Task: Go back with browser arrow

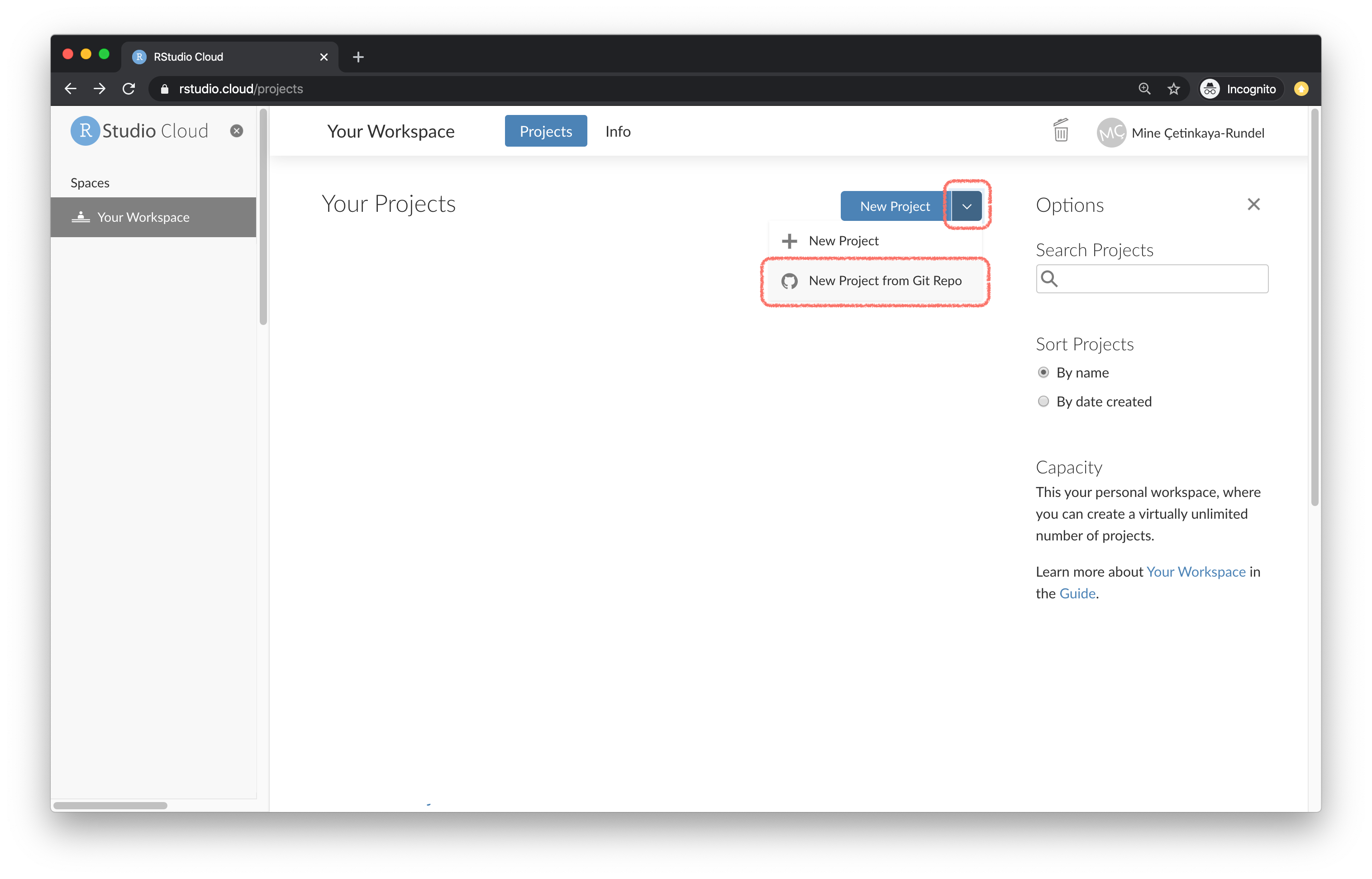Action: point(71,89)
